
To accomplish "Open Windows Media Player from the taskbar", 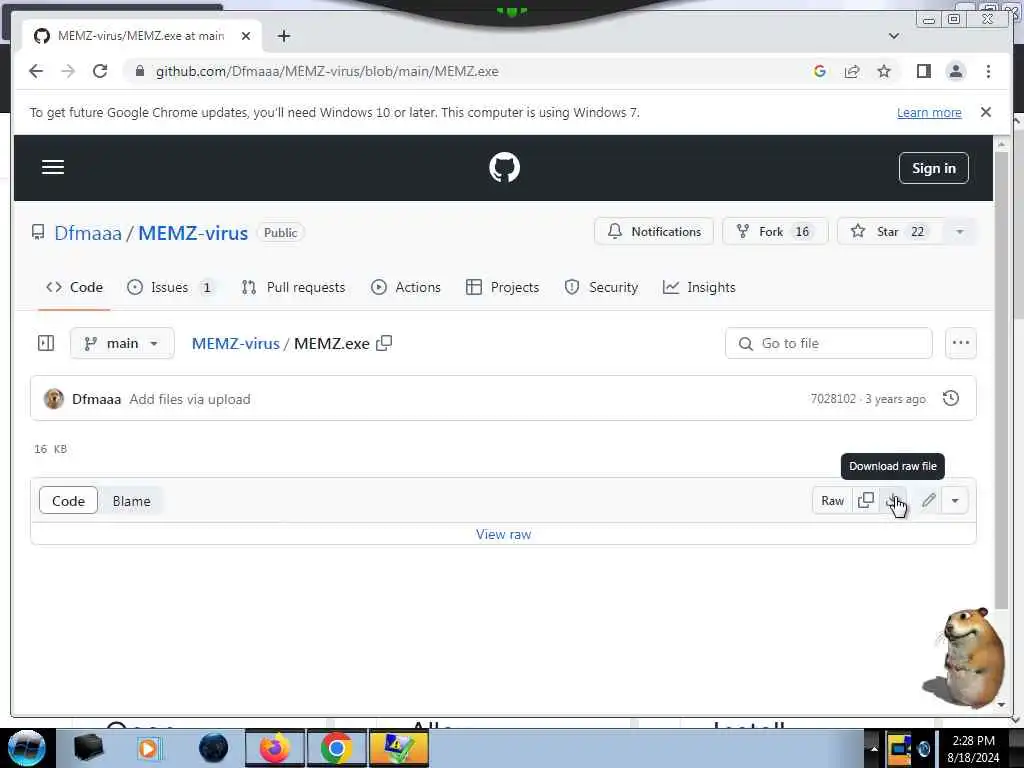I will 148,748.
